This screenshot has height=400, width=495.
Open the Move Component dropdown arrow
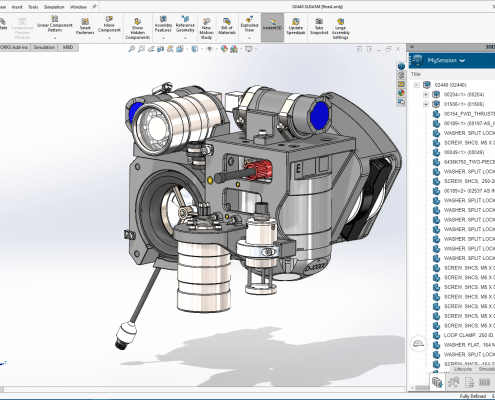tap(109, 38)
